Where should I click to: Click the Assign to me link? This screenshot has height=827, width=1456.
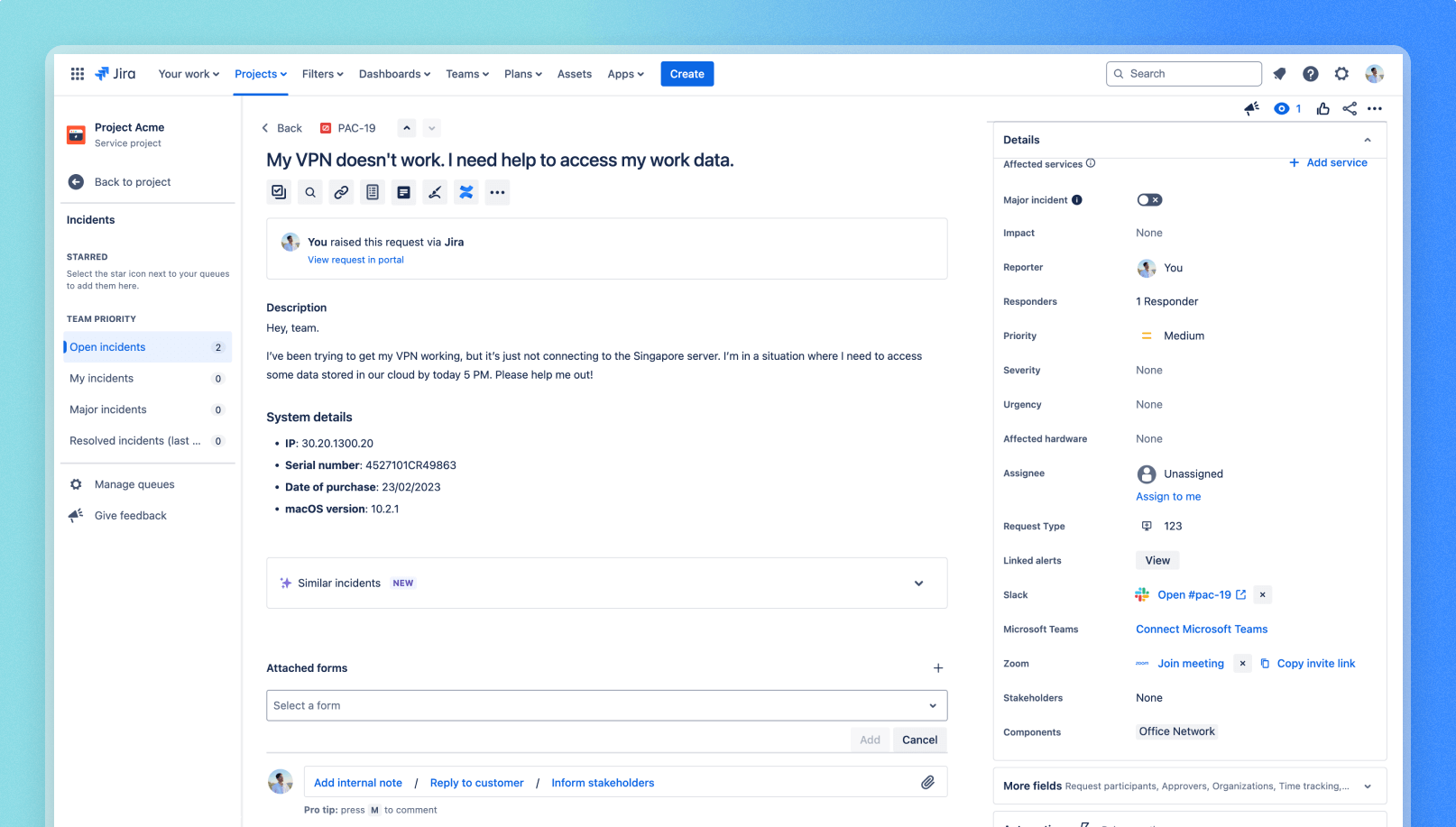tap(1168, 496)
